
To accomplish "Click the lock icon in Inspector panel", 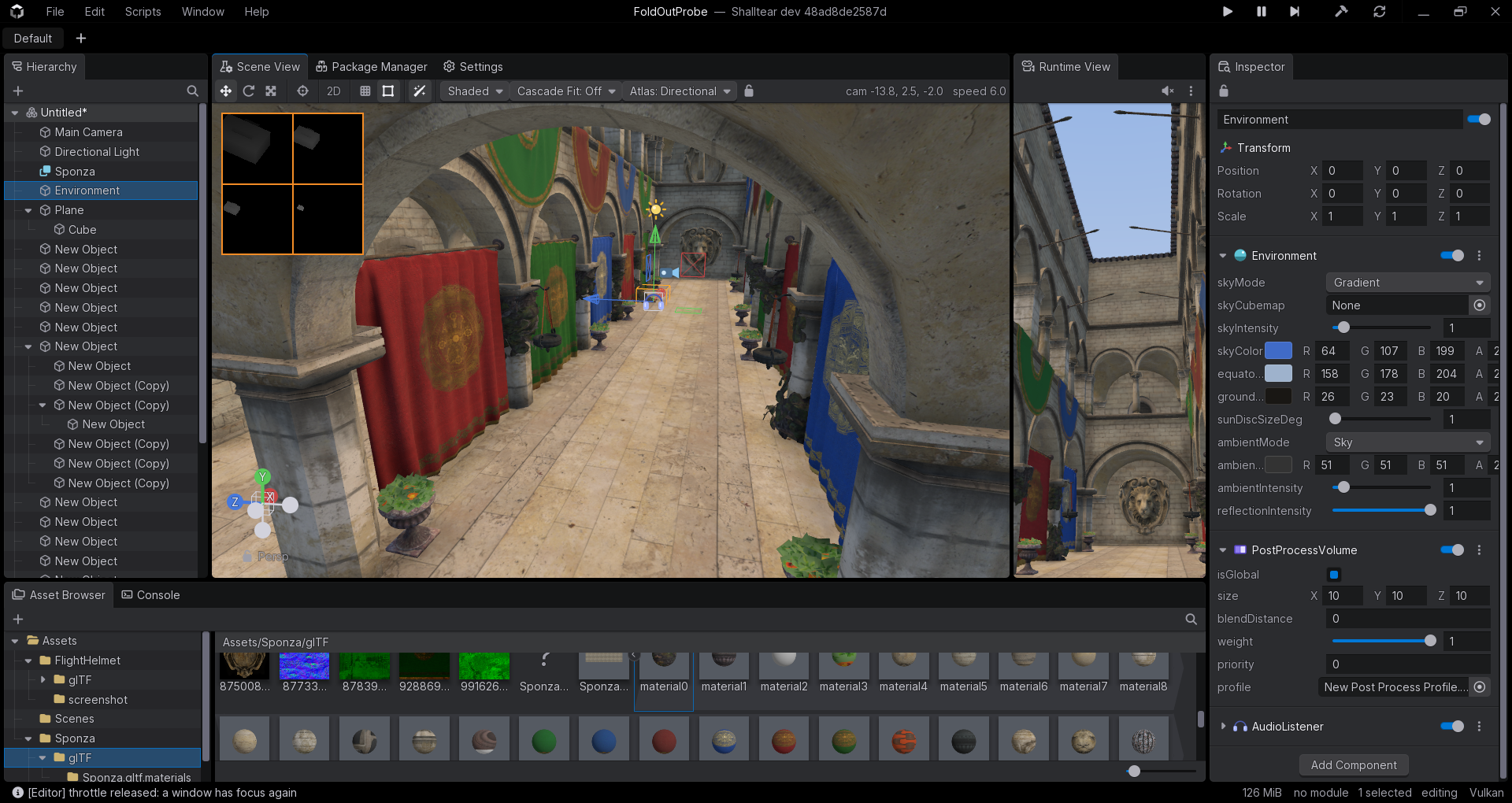I will [x=1224, y=91].
